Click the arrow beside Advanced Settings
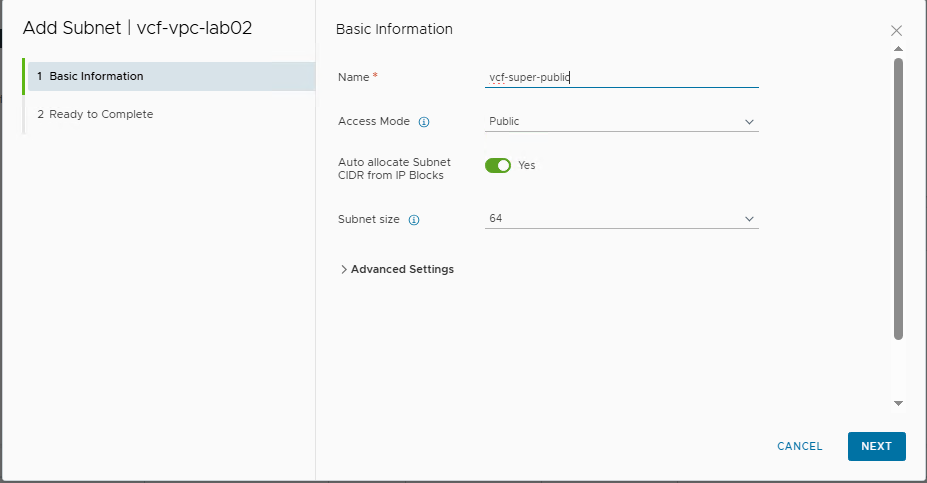The height and width of the screenshot is (483, 927). pos(344,270)
